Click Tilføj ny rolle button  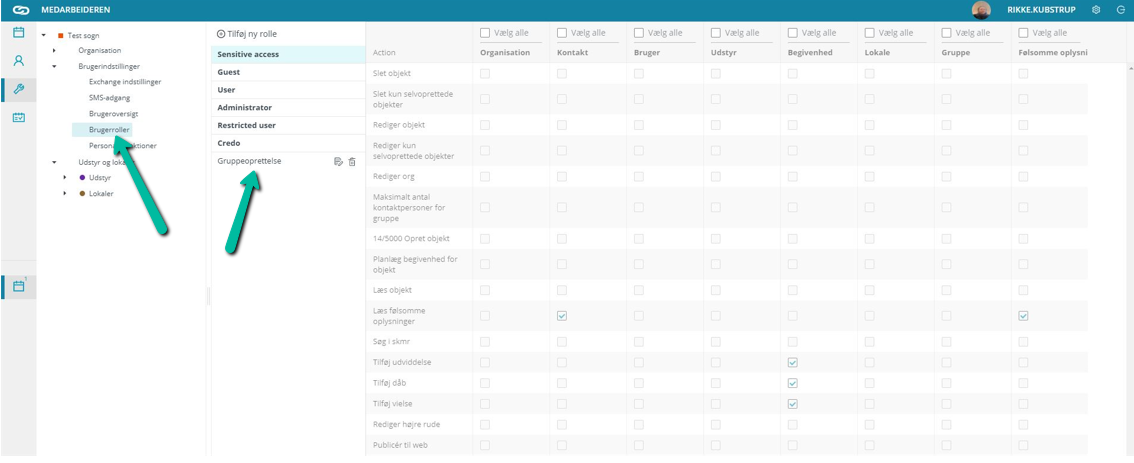(x=247, y=34)
